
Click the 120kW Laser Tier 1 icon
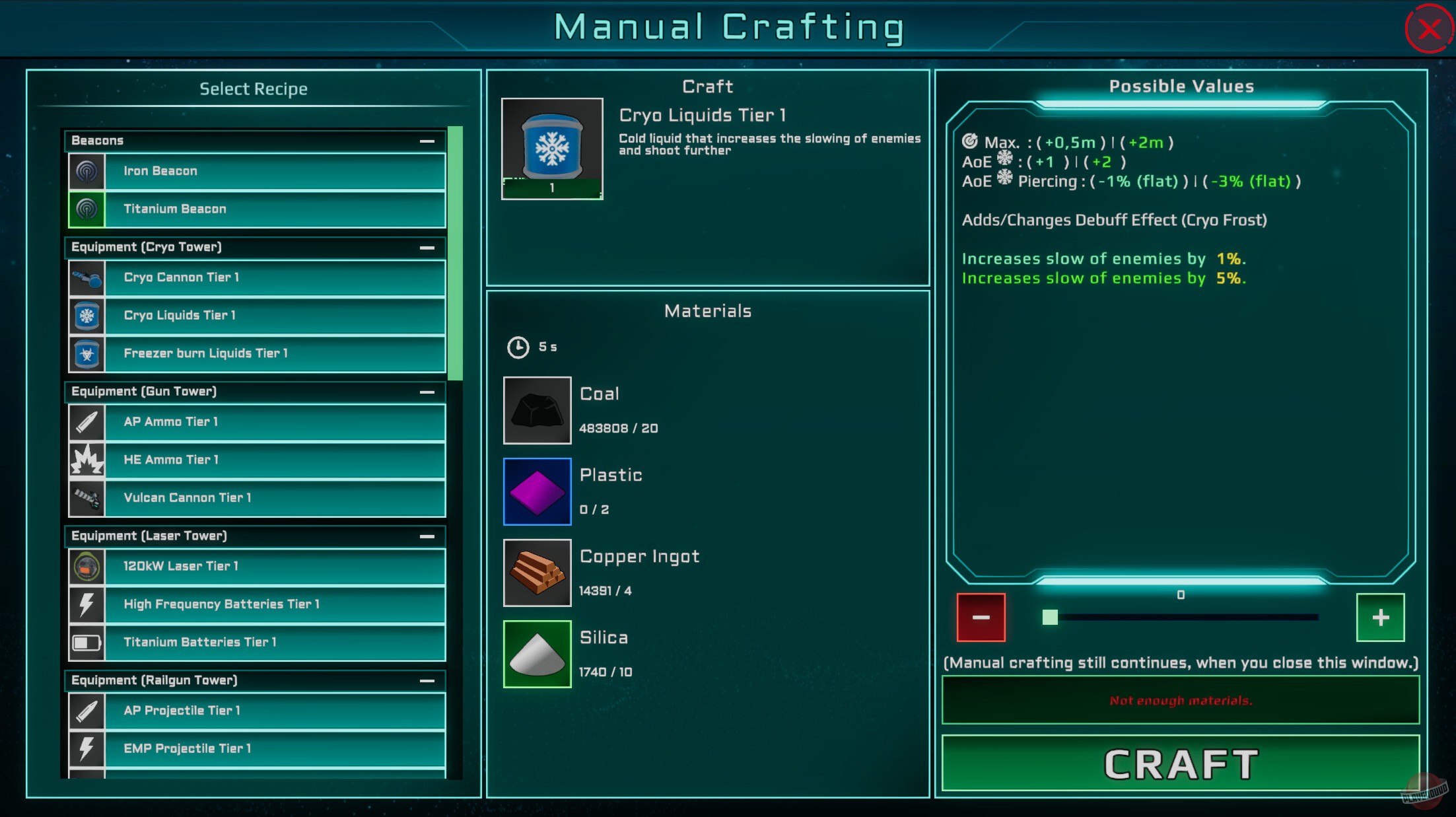coord(88,566)
